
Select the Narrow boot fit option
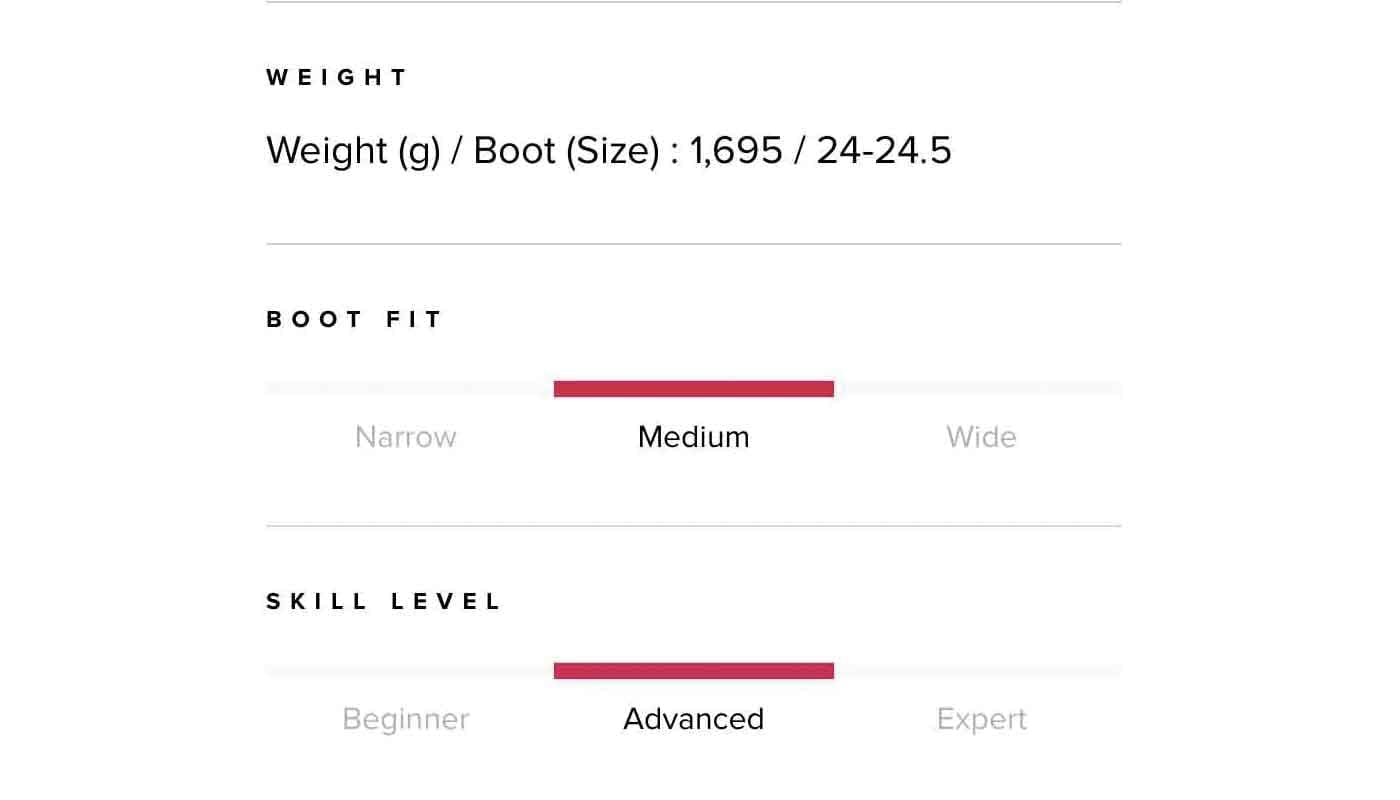[406, 437]
